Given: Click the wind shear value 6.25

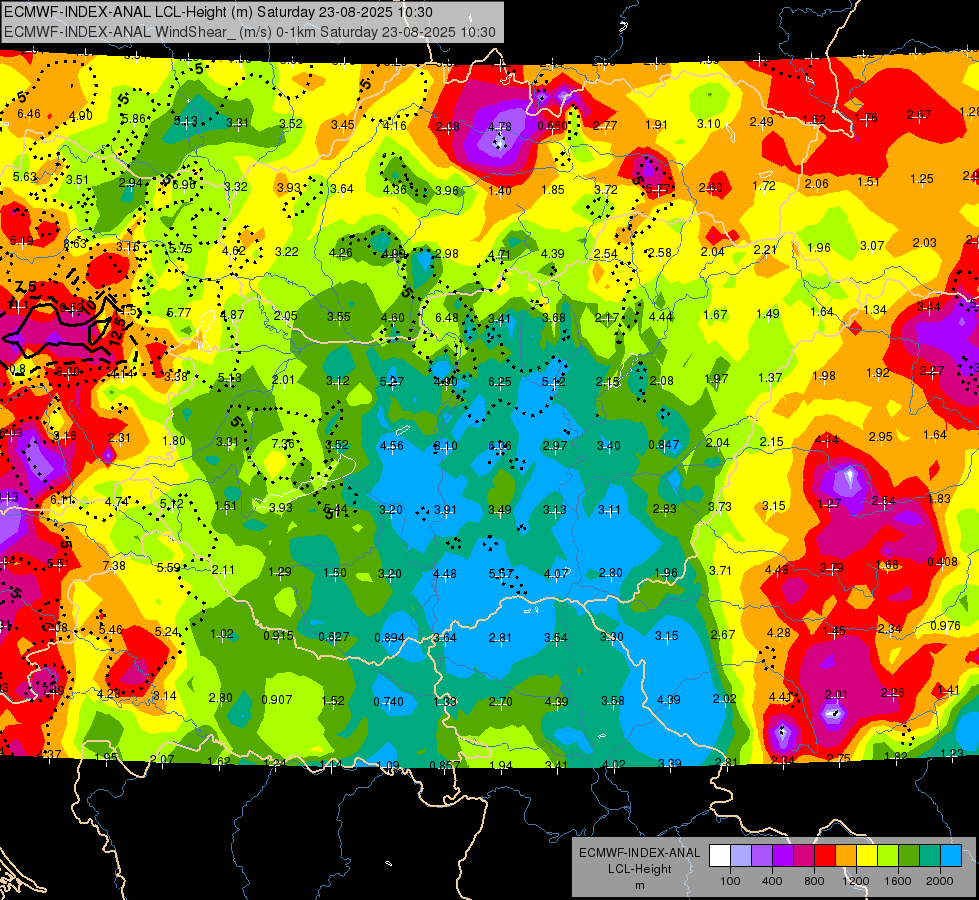Looking at the screenshot, I should [x=499, y=381].
